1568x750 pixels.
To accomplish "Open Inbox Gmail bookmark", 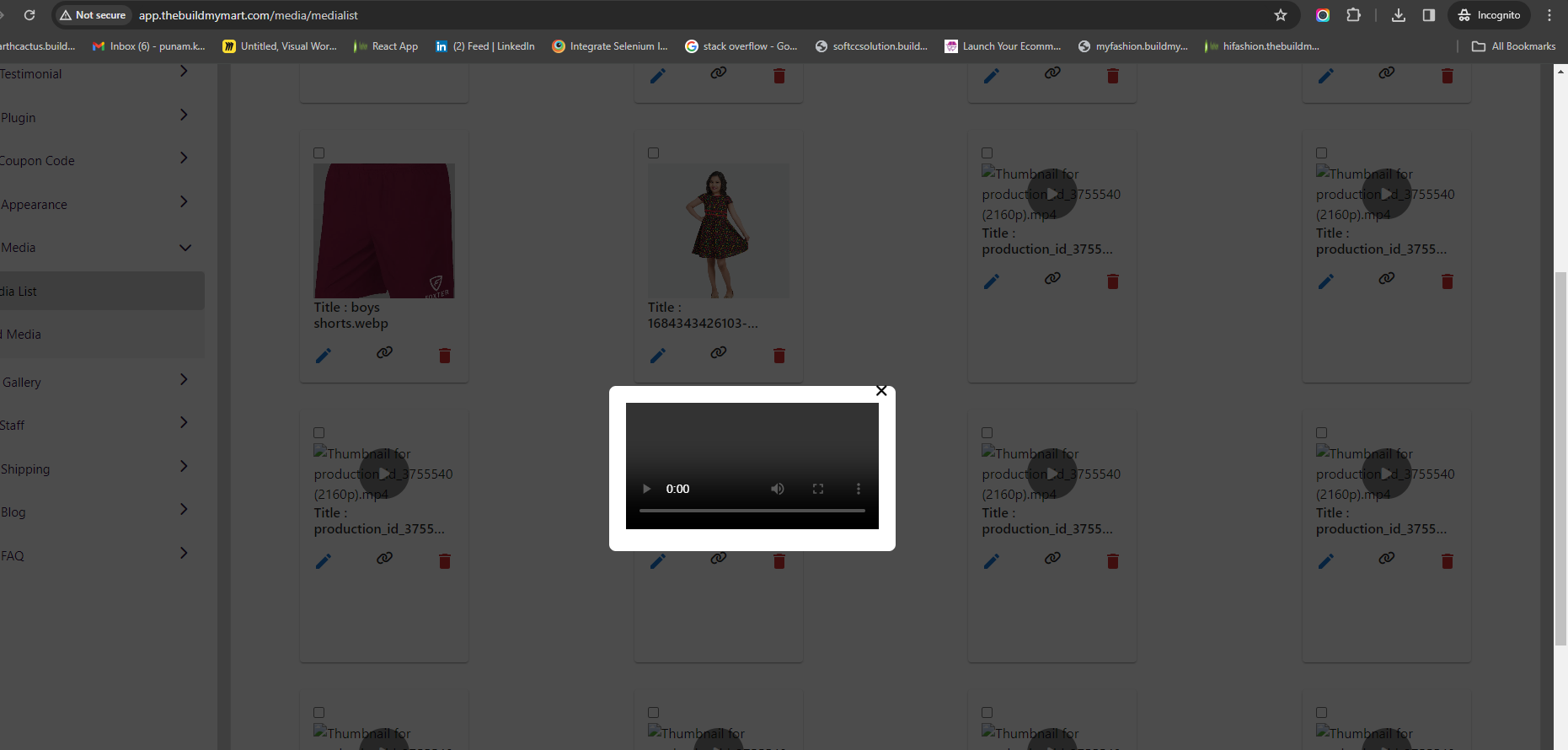I will click(149, 46).
